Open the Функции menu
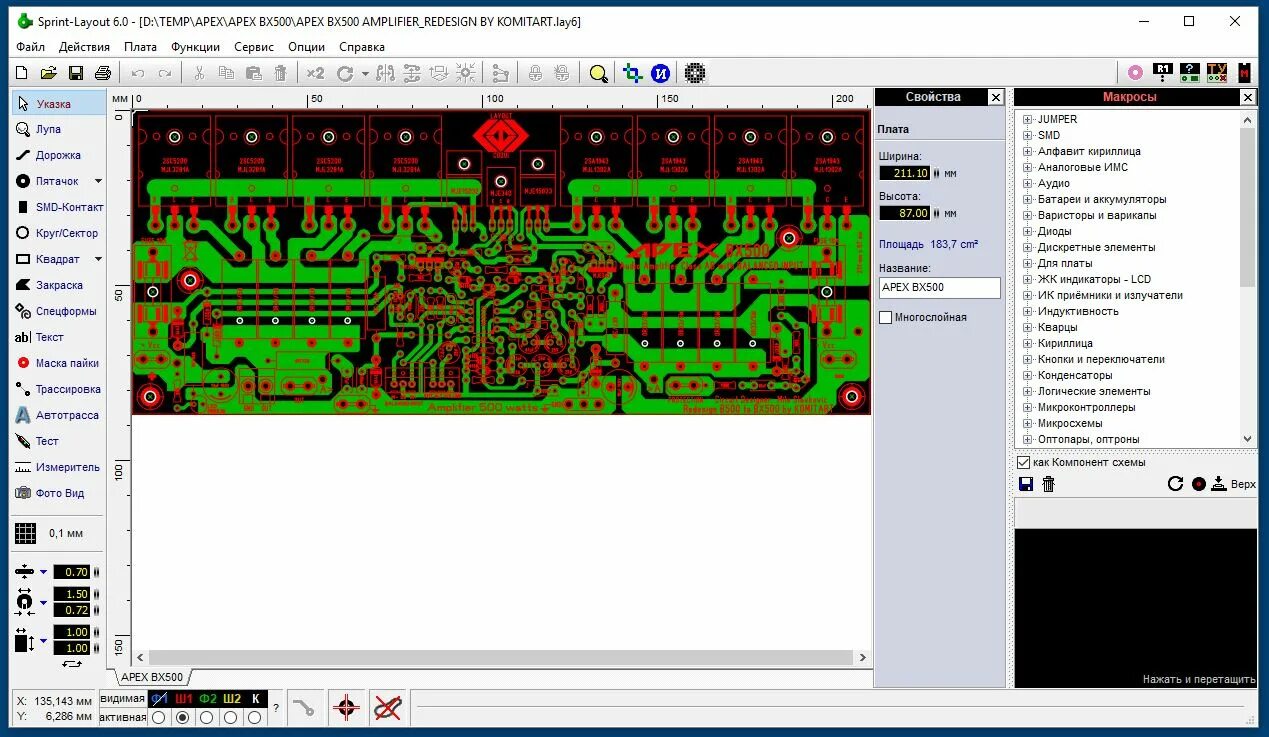Image resolution: width=1269 pixels, height=737 pixels. click(195, 46)
